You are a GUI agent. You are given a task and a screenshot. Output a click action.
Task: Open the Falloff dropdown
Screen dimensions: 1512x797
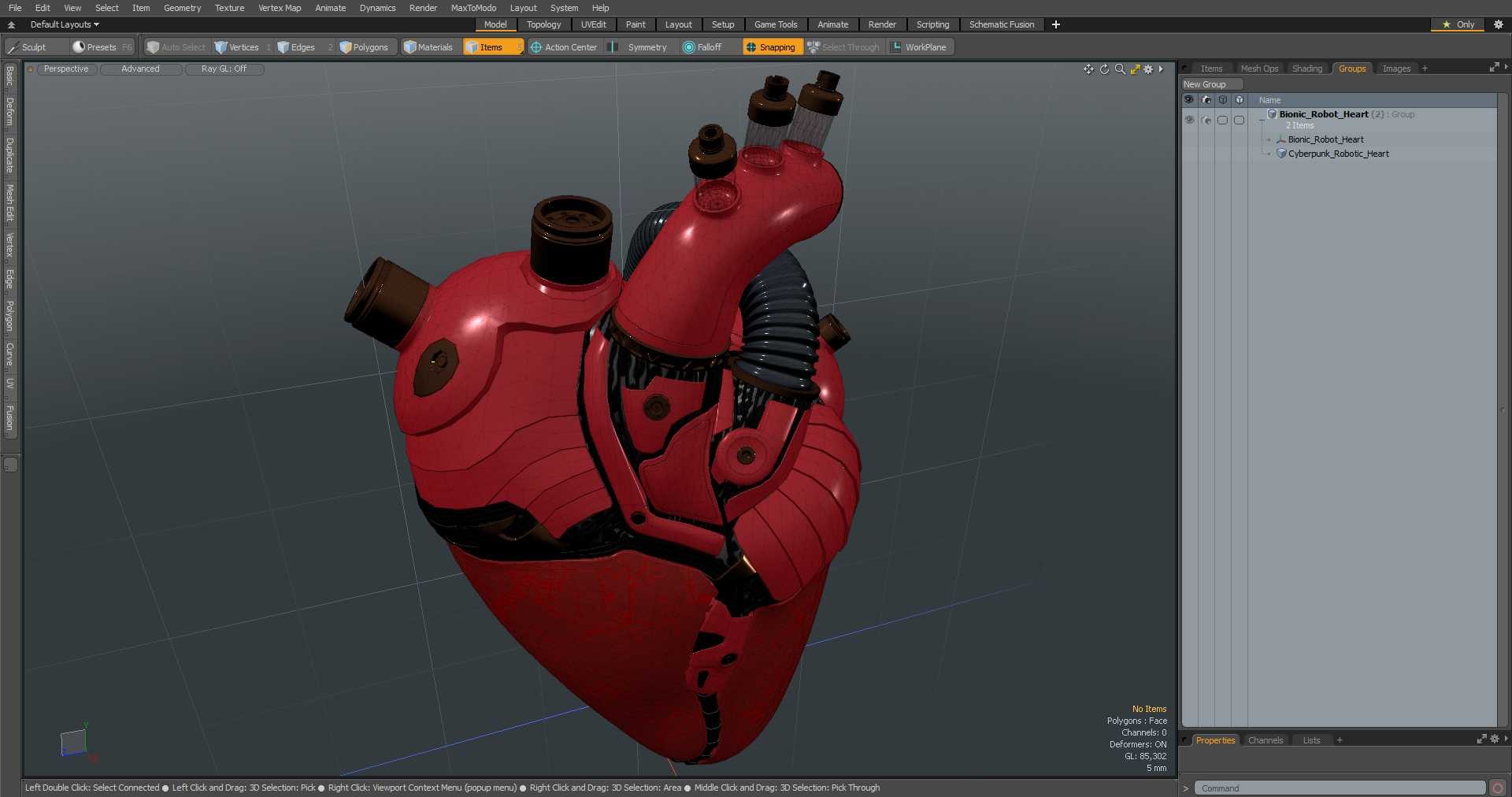709,47
